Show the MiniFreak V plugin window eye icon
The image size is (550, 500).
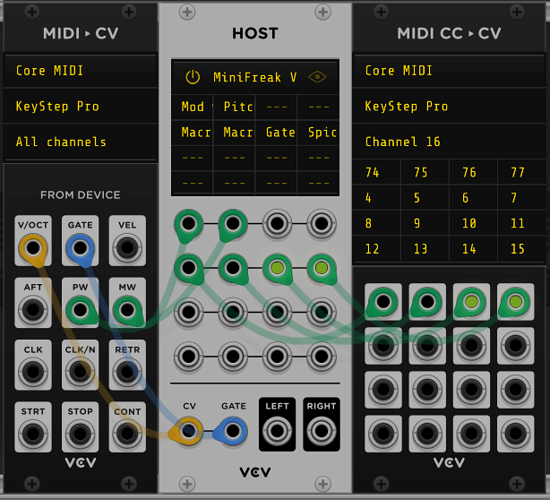coord(317,77)
